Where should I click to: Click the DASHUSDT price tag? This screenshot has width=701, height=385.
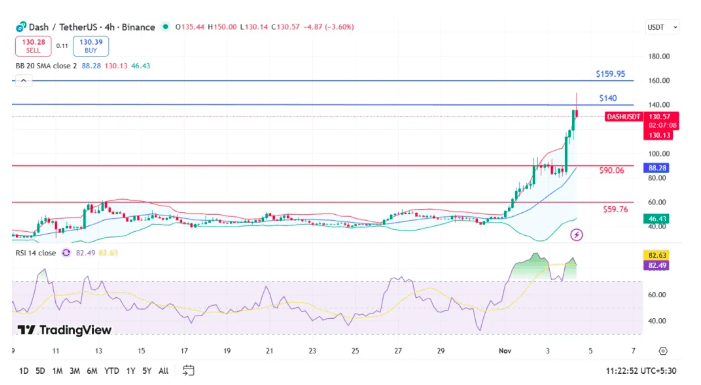[623, 117]
